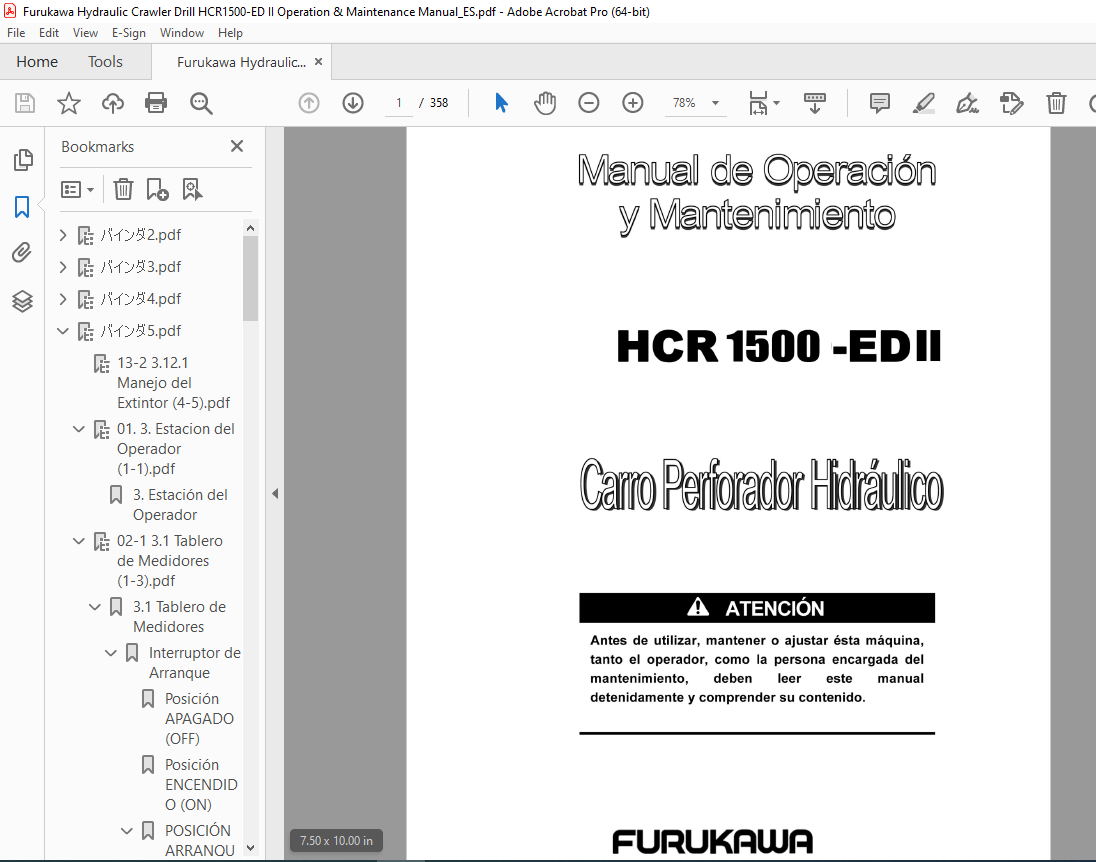Open the Edit menu
The width and height of the screenshot is (1096, 862).
pos(49,33)
